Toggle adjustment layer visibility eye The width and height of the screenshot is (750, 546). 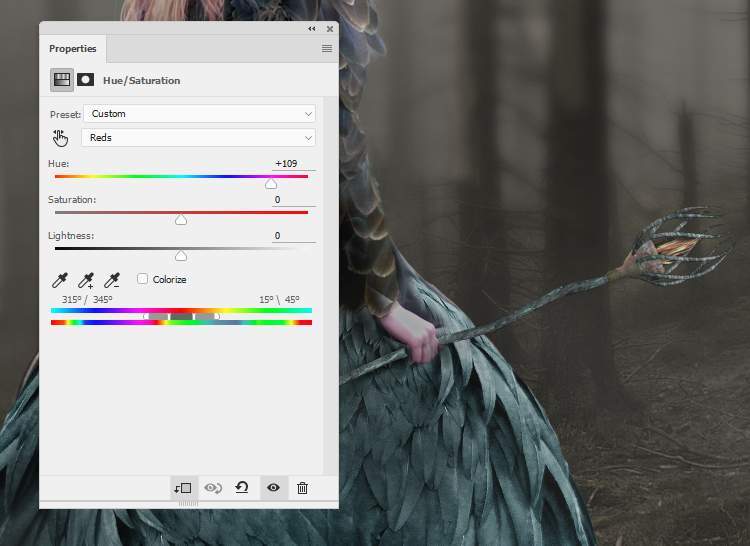274,488
